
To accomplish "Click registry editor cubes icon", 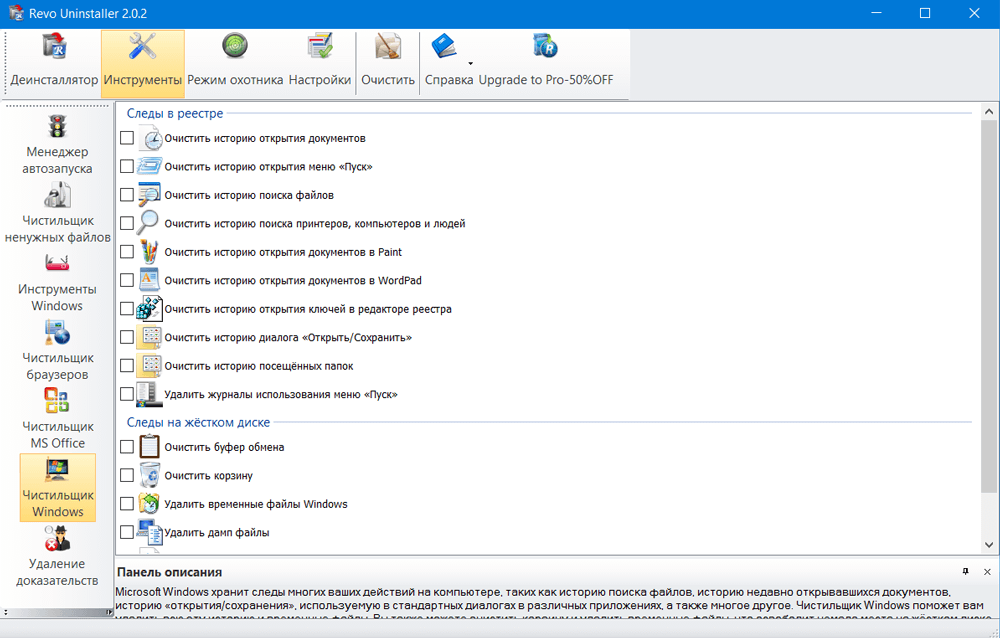I will coord(149,309).
